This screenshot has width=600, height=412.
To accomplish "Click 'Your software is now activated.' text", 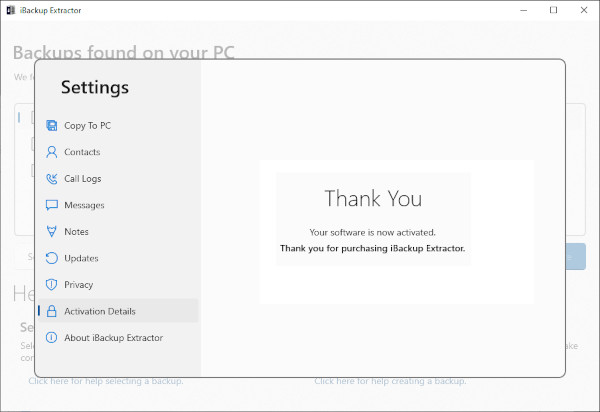I will tap(372, 232).
